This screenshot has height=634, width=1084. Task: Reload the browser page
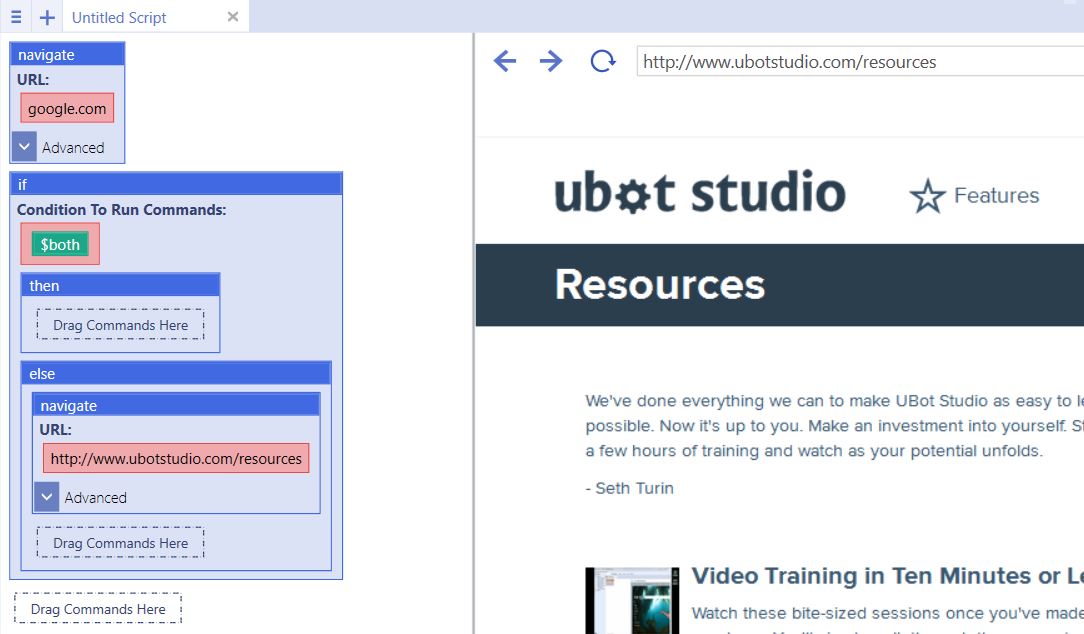(x=602, y=61)
